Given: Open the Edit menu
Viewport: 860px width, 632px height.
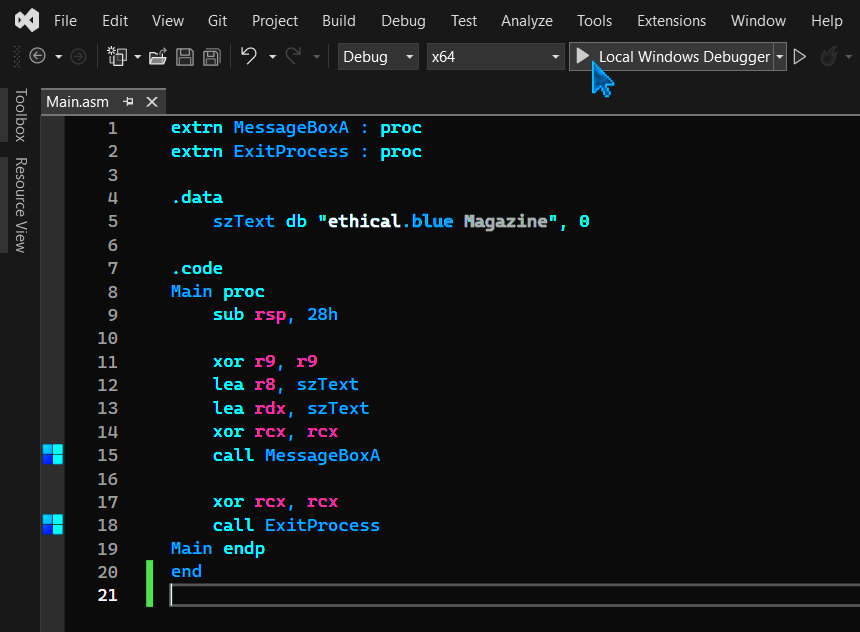Looking at the screenshot, I should coord(115,21).
